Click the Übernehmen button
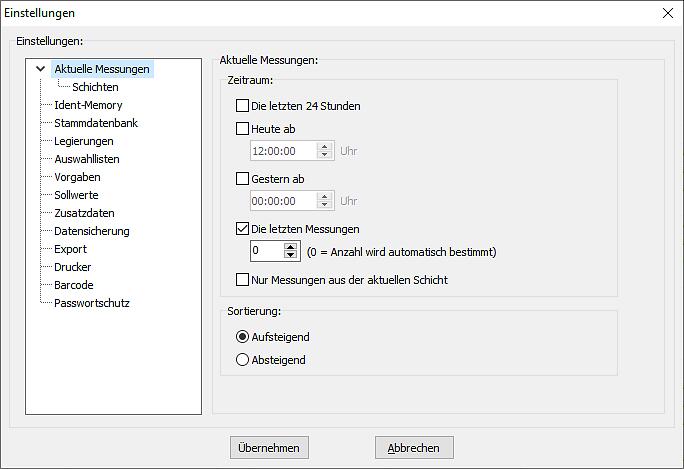The image size is (684, 469). 269,448
